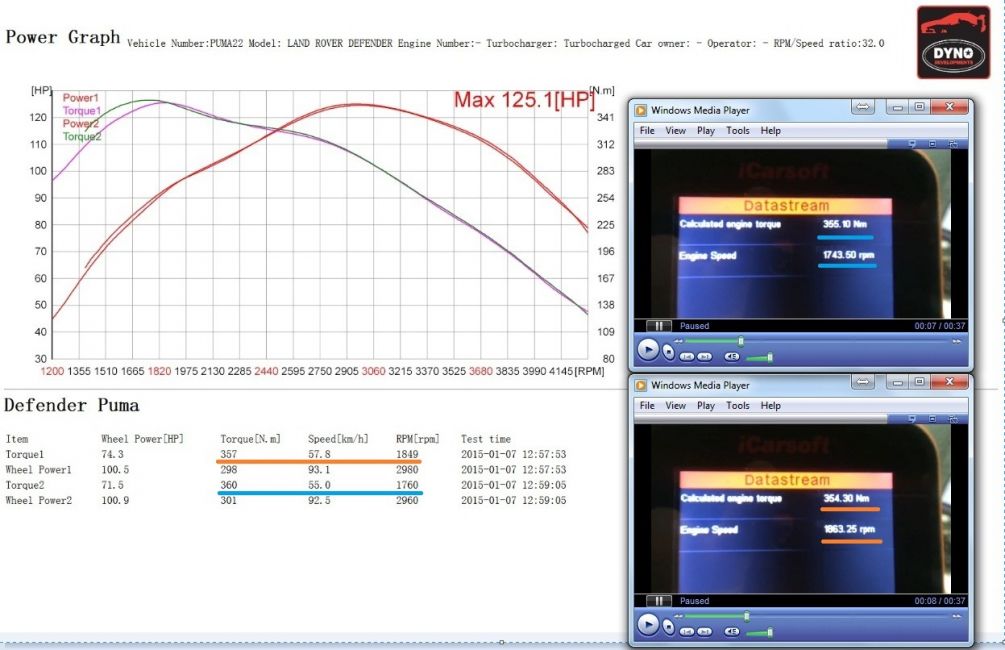Open View menu in the 00:07 player
The height and width of the screenshot is (650, 1005).
[x=676, y=131]
